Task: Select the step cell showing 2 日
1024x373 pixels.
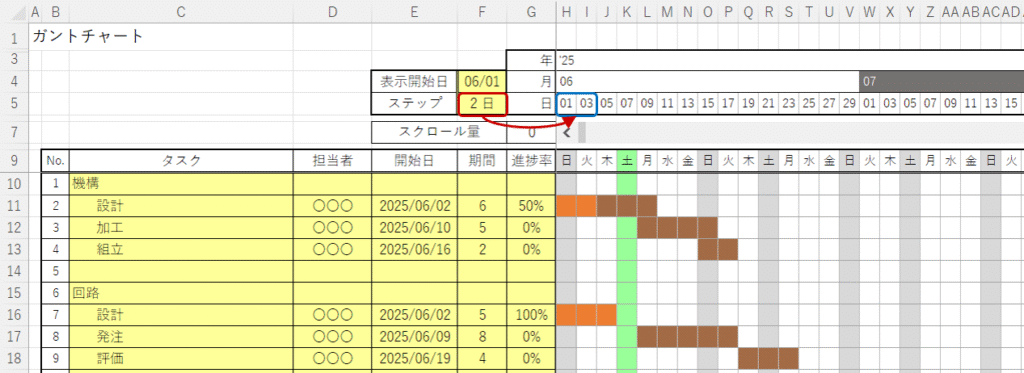Action: 482,103
